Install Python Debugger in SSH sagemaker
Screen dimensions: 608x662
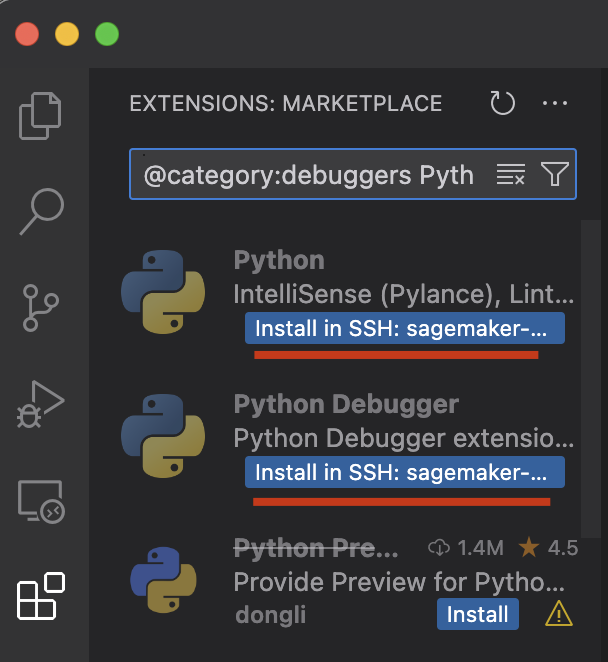pyautogui.click(x=404, y=472)
